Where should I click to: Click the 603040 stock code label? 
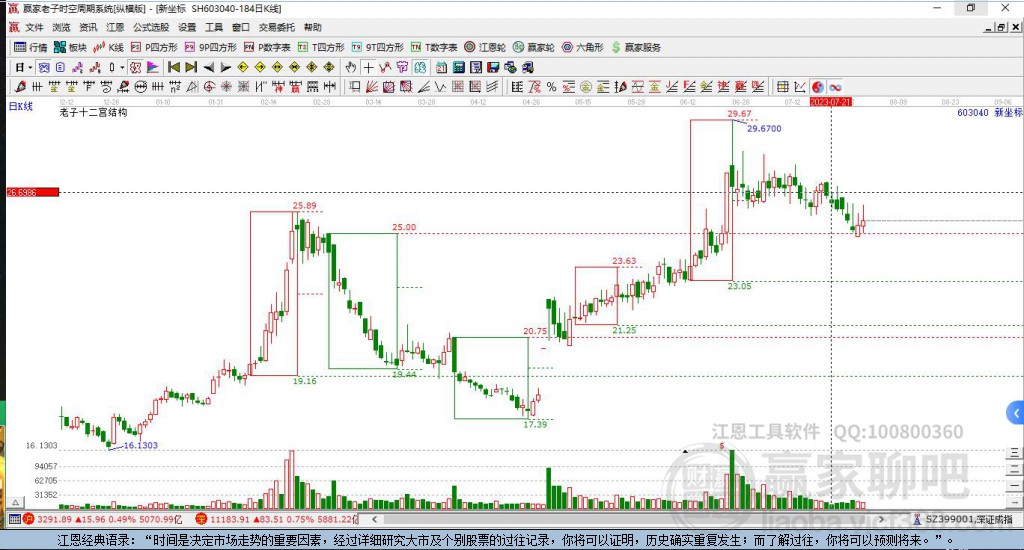pyautogui.click(x=972, y=112)
